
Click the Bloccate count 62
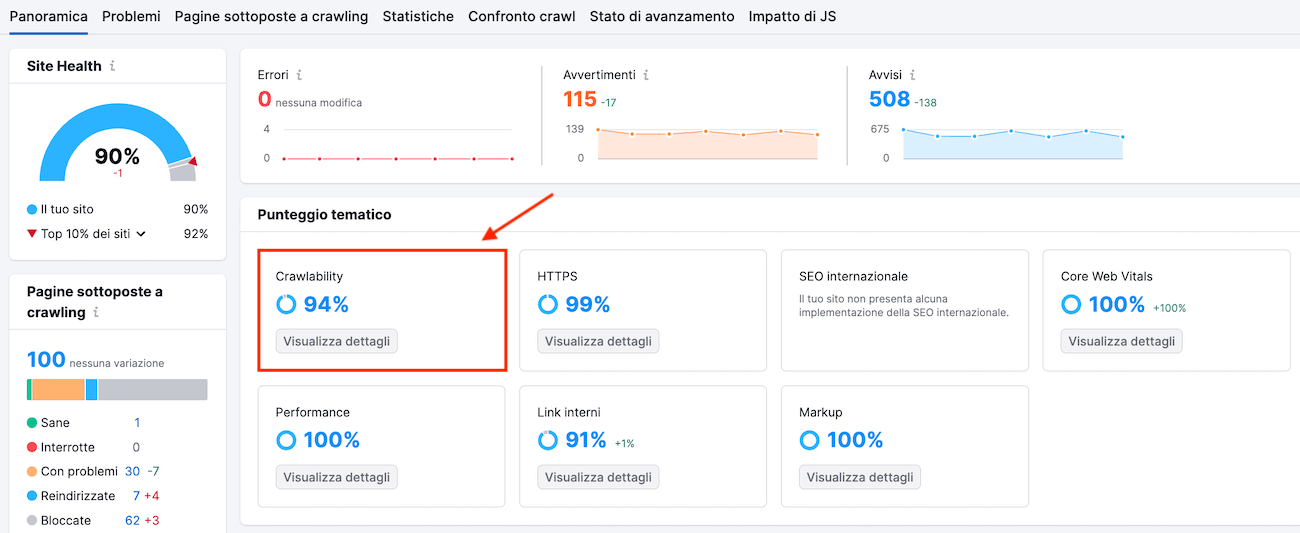(x=133, y=520)
